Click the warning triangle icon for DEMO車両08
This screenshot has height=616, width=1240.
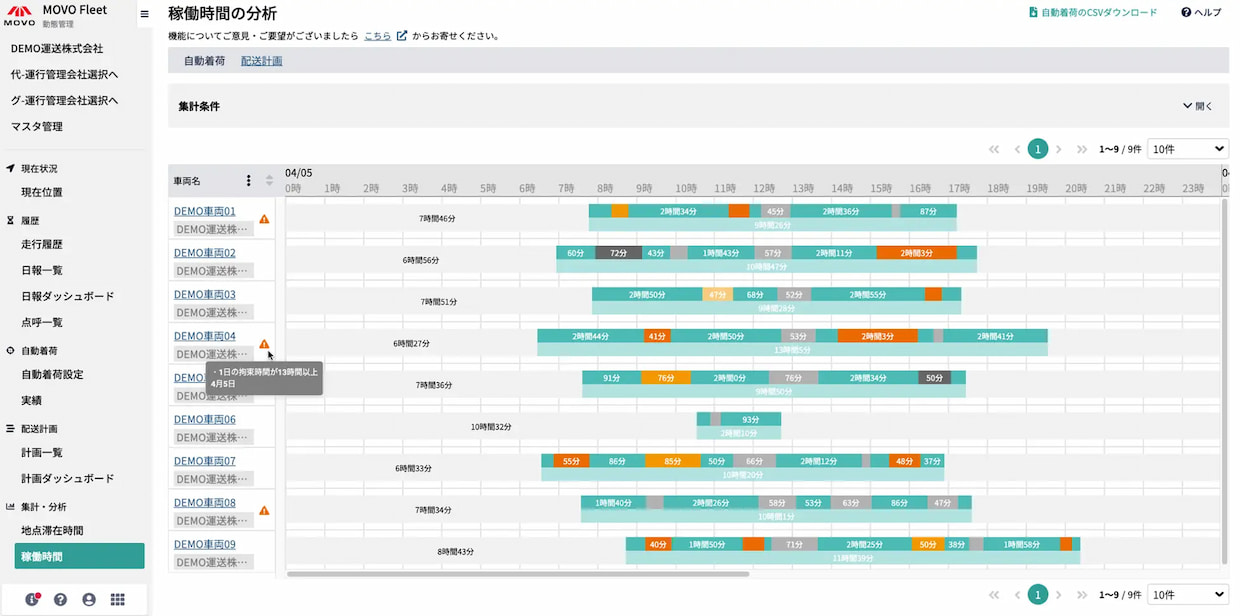tap(264, 510)
